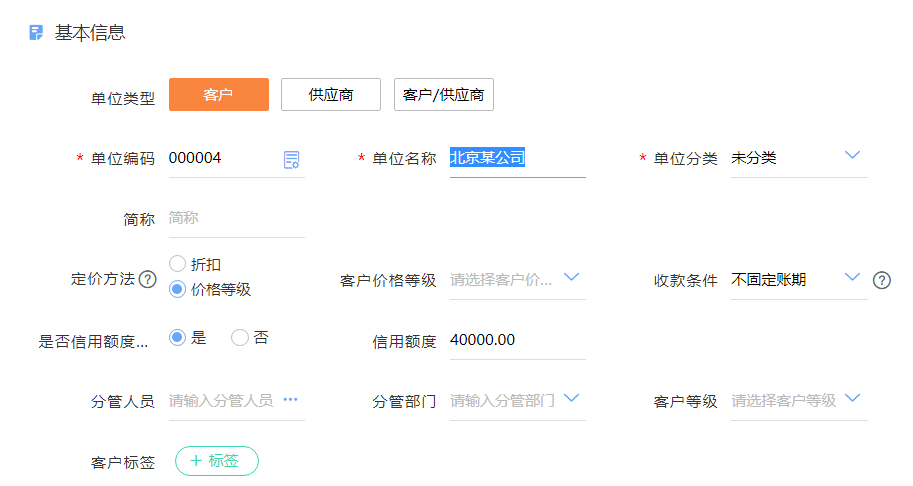The width and height of the screenshot is (913, 486).
Task: Switch unit type to 供应商
Action: click(x=331, y=94)
